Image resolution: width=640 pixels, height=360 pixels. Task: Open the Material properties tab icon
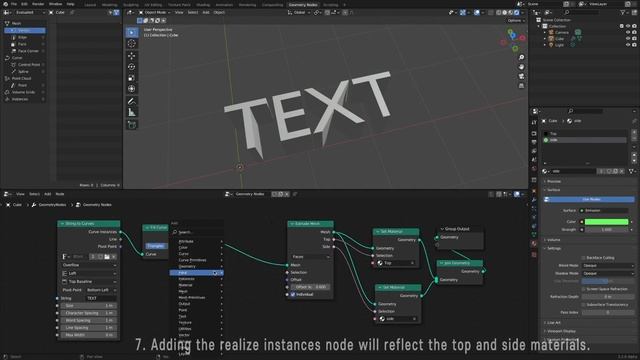pos(534,244)
